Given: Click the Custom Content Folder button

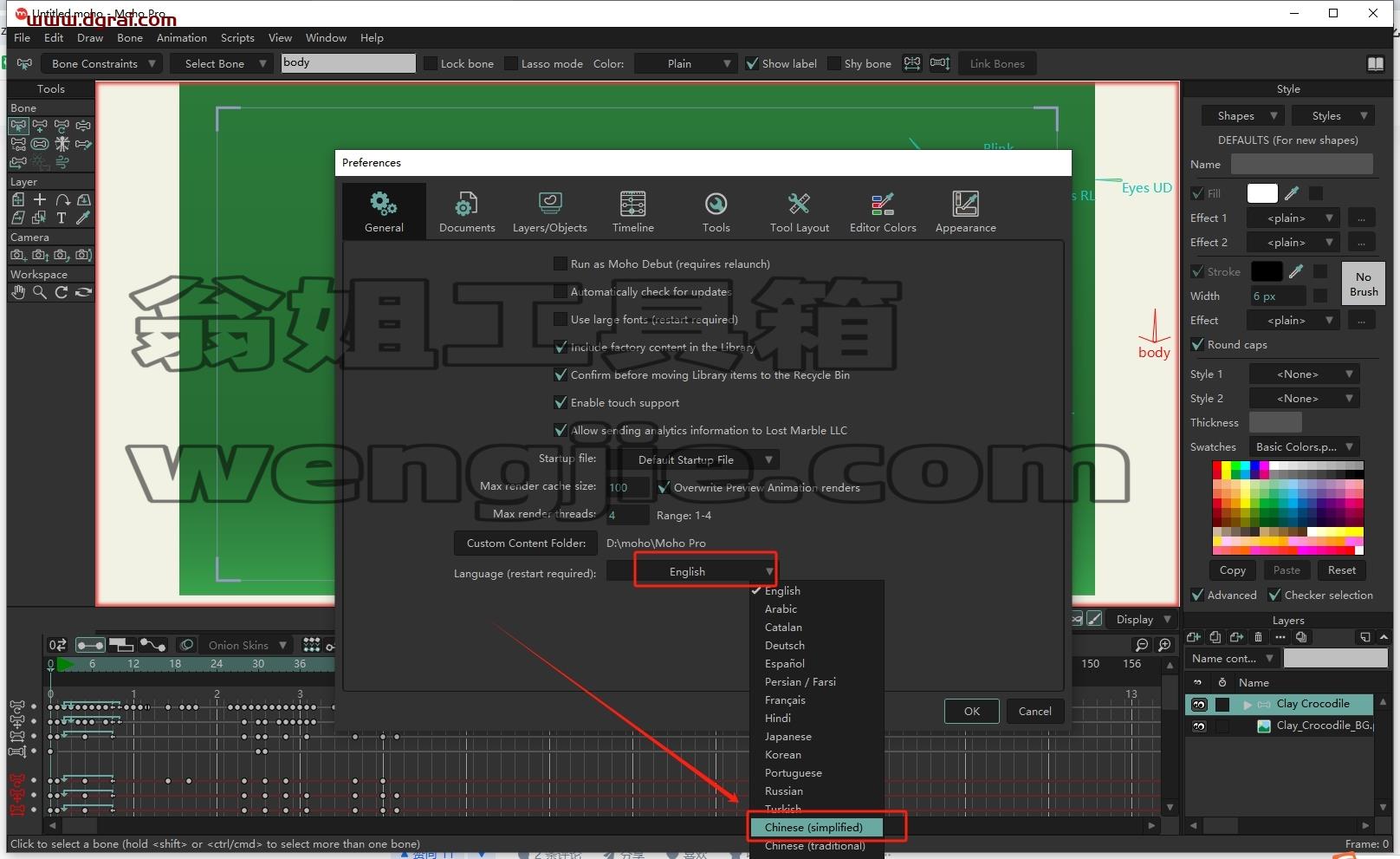Looking at the screenshot, I should pyautogui.click(x=526, y=543).
